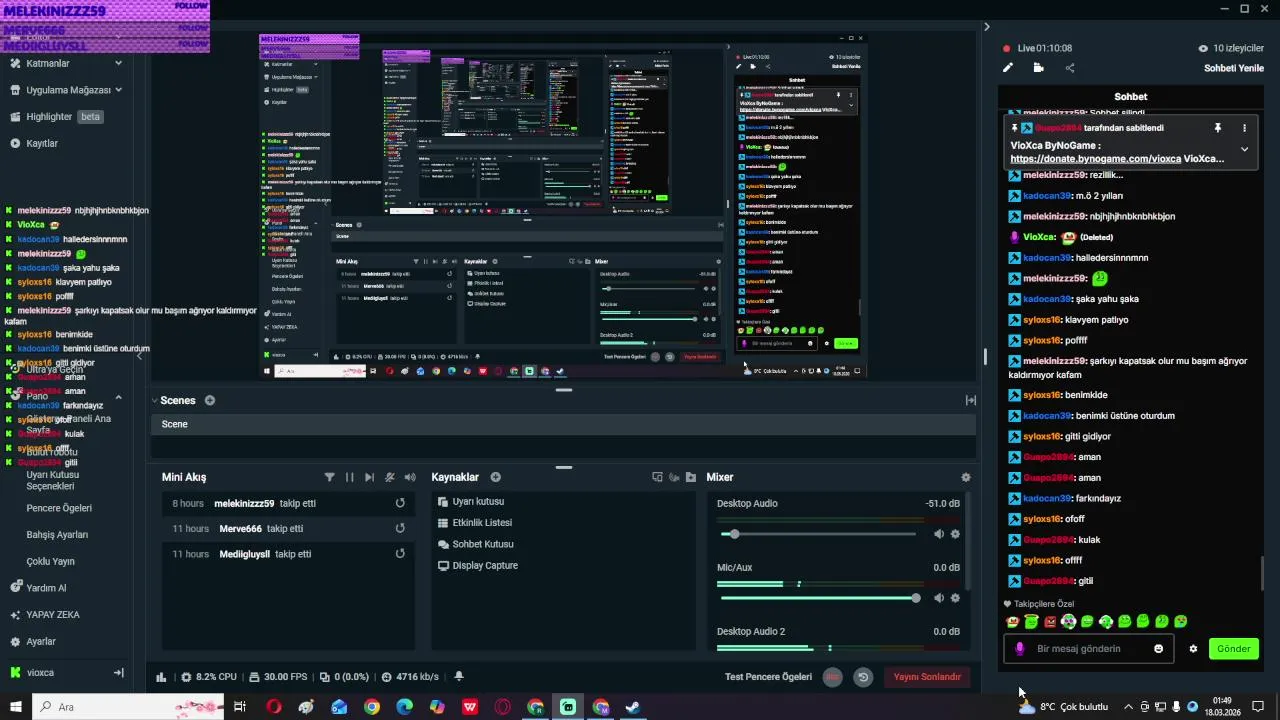This screenshot has height=720, width=1280.
Task: Open stream notifications bell icon
Action: [x=459, y=677]
